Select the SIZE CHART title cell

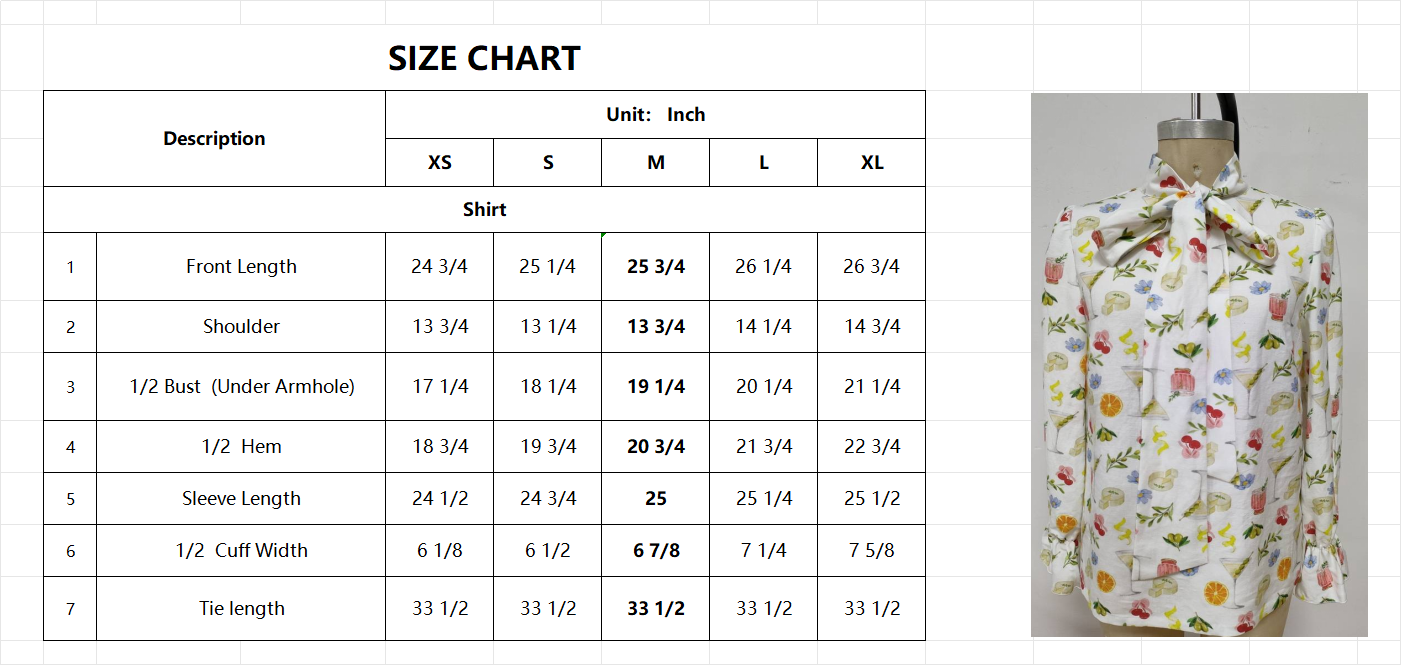tap(484, 59)
